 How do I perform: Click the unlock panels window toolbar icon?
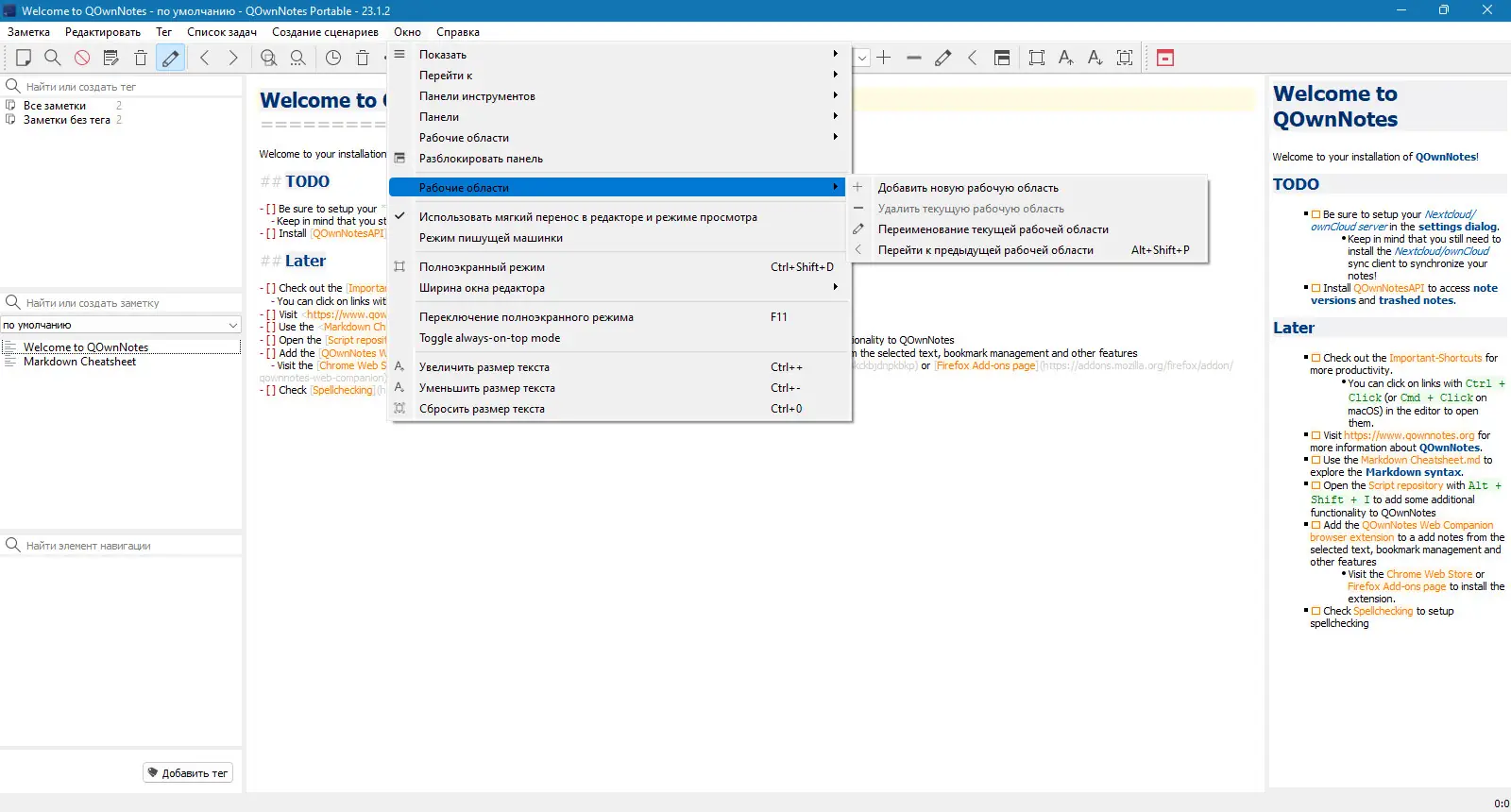(x=1002, y=58)
